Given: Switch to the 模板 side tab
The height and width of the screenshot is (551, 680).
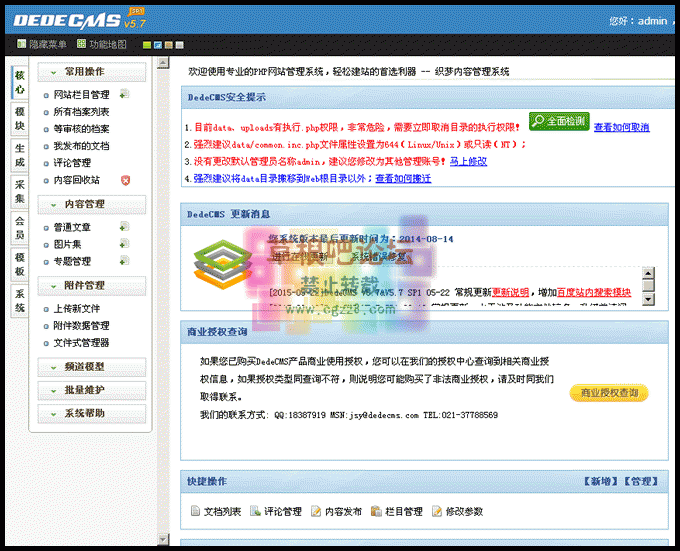Looking at the screenshot, I should click(20, 264).
